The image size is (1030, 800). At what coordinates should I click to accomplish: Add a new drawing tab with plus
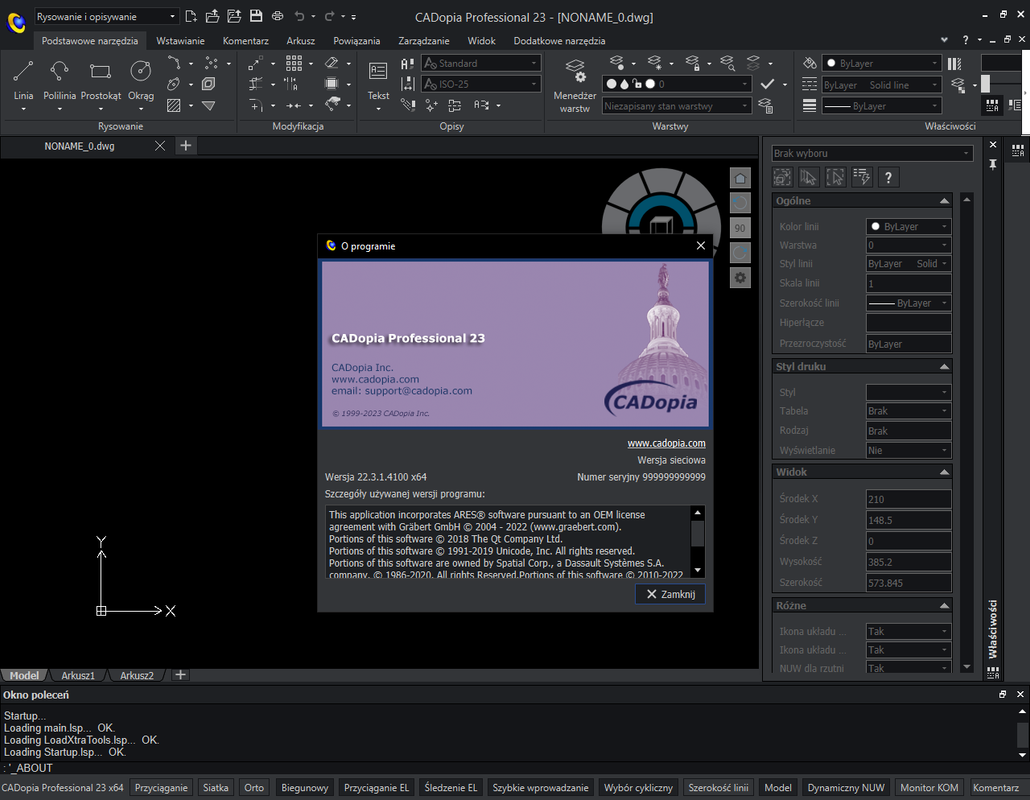click(186, 146)
